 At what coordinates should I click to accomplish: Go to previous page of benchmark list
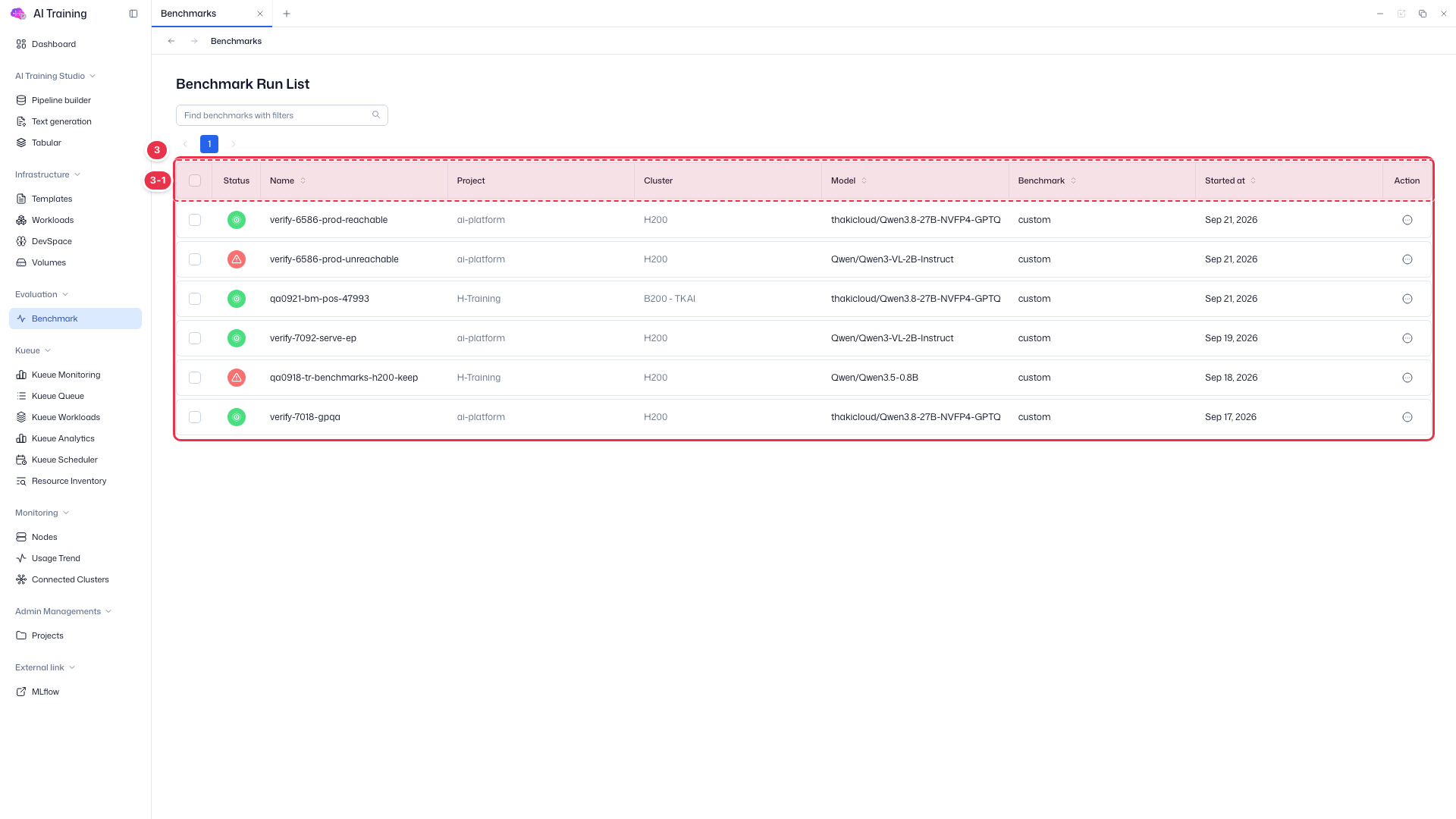point(185,144)
